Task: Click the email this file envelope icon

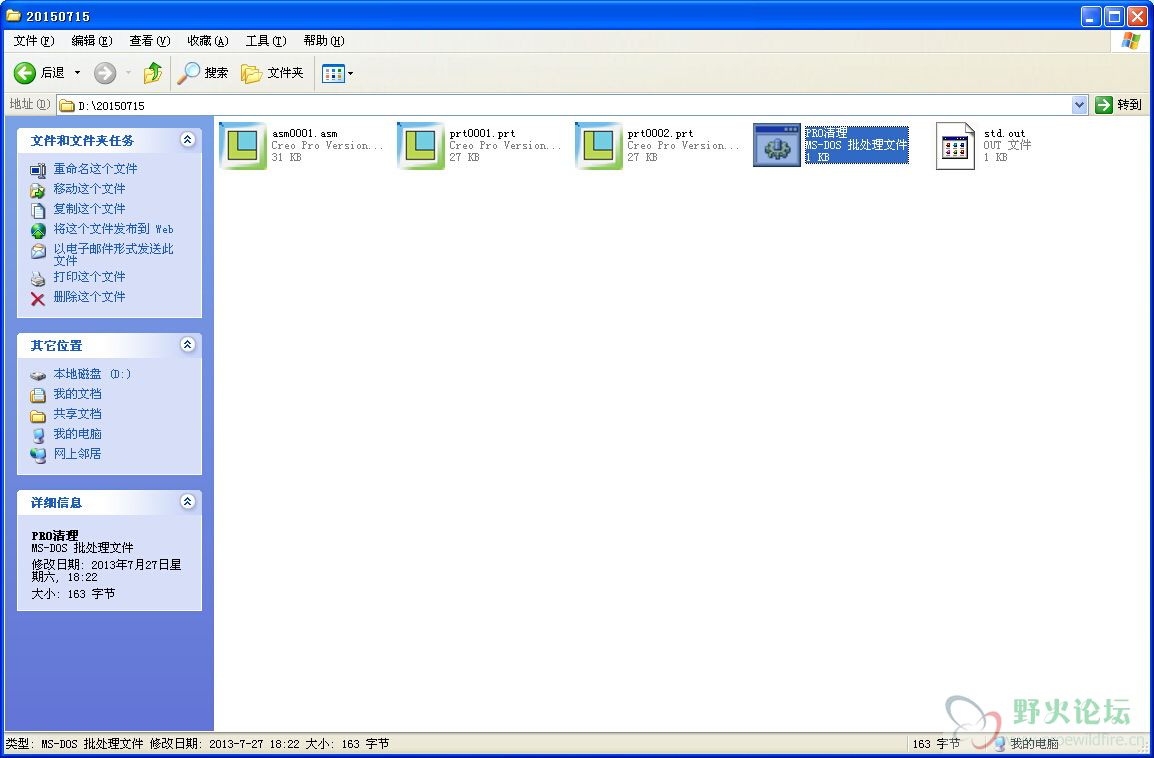Action: point(38,251)
